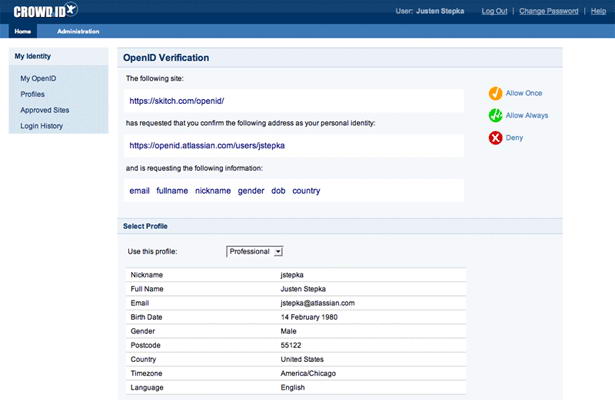This screenshot has width=615, height=400.
Task: Click the Log Out link
Action: pos(494,11)
